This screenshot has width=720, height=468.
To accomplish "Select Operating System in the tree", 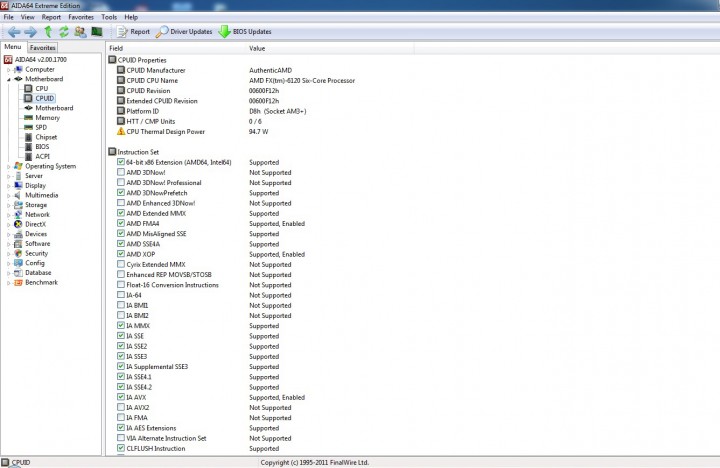I will point(45,166).
